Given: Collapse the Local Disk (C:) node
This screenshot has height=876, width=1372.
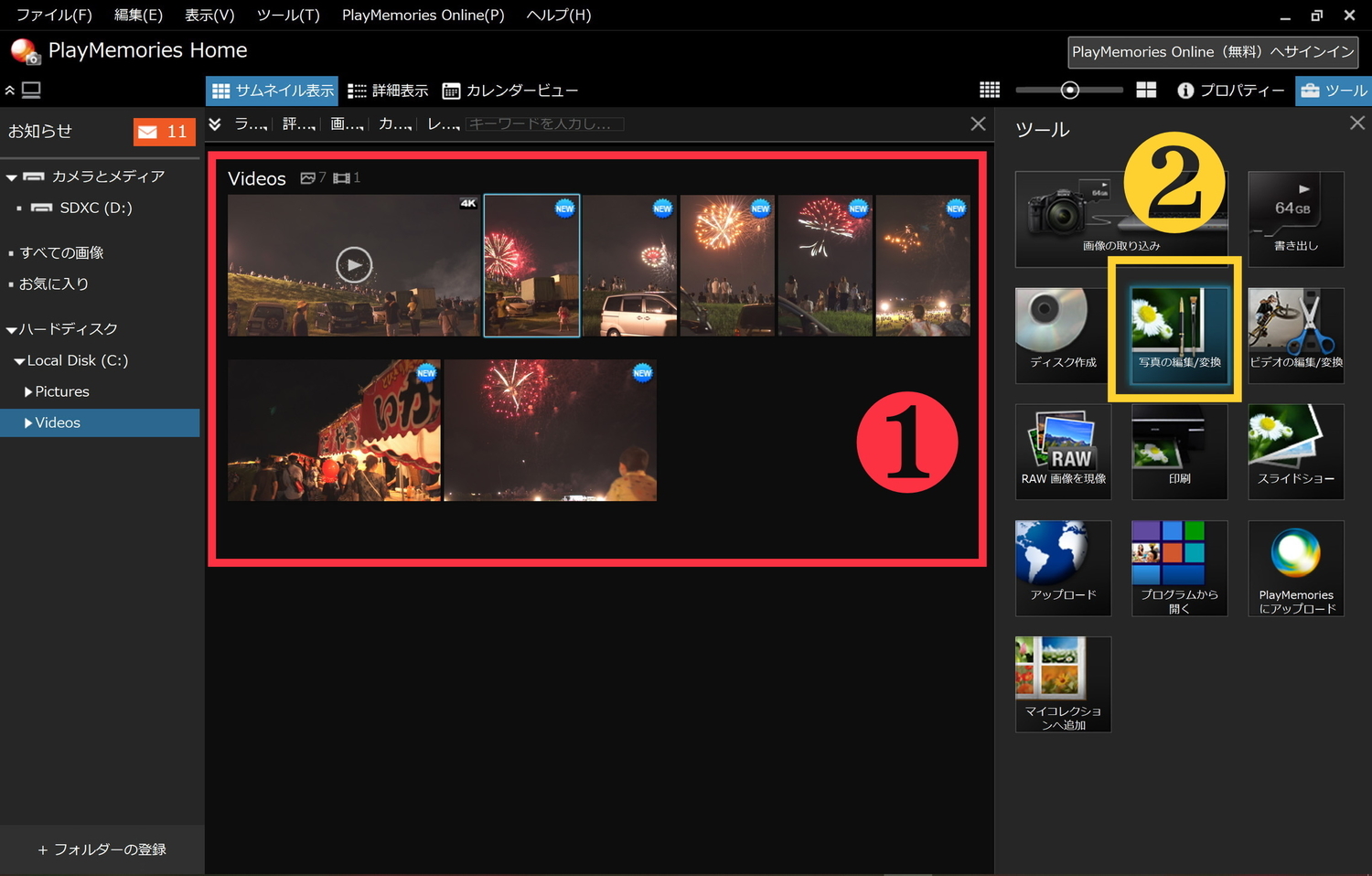Looking at the screenshot, I should coord(19,362).
